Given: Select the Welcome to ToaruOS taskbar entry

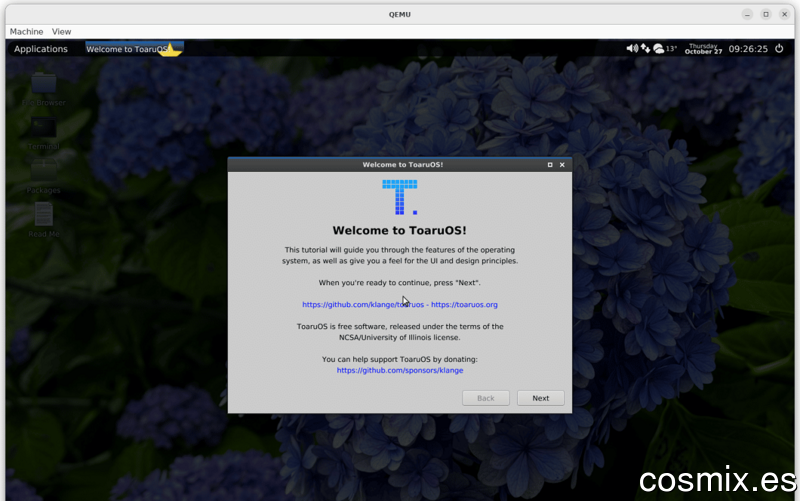Looking at the screenshot, I should pyautogui.click(x=134, y=49).
